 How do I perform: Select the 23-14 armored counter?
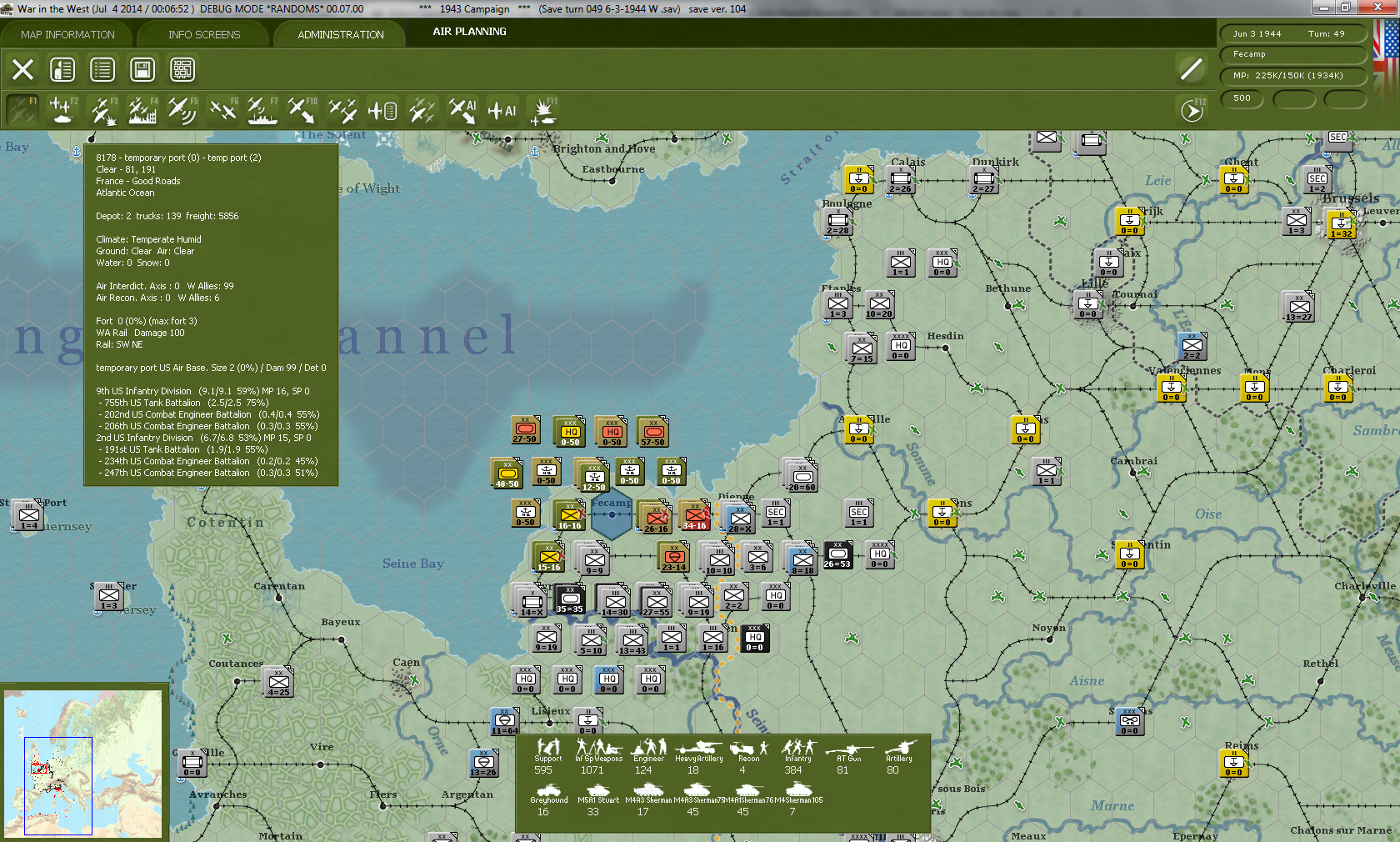(673, 557)
